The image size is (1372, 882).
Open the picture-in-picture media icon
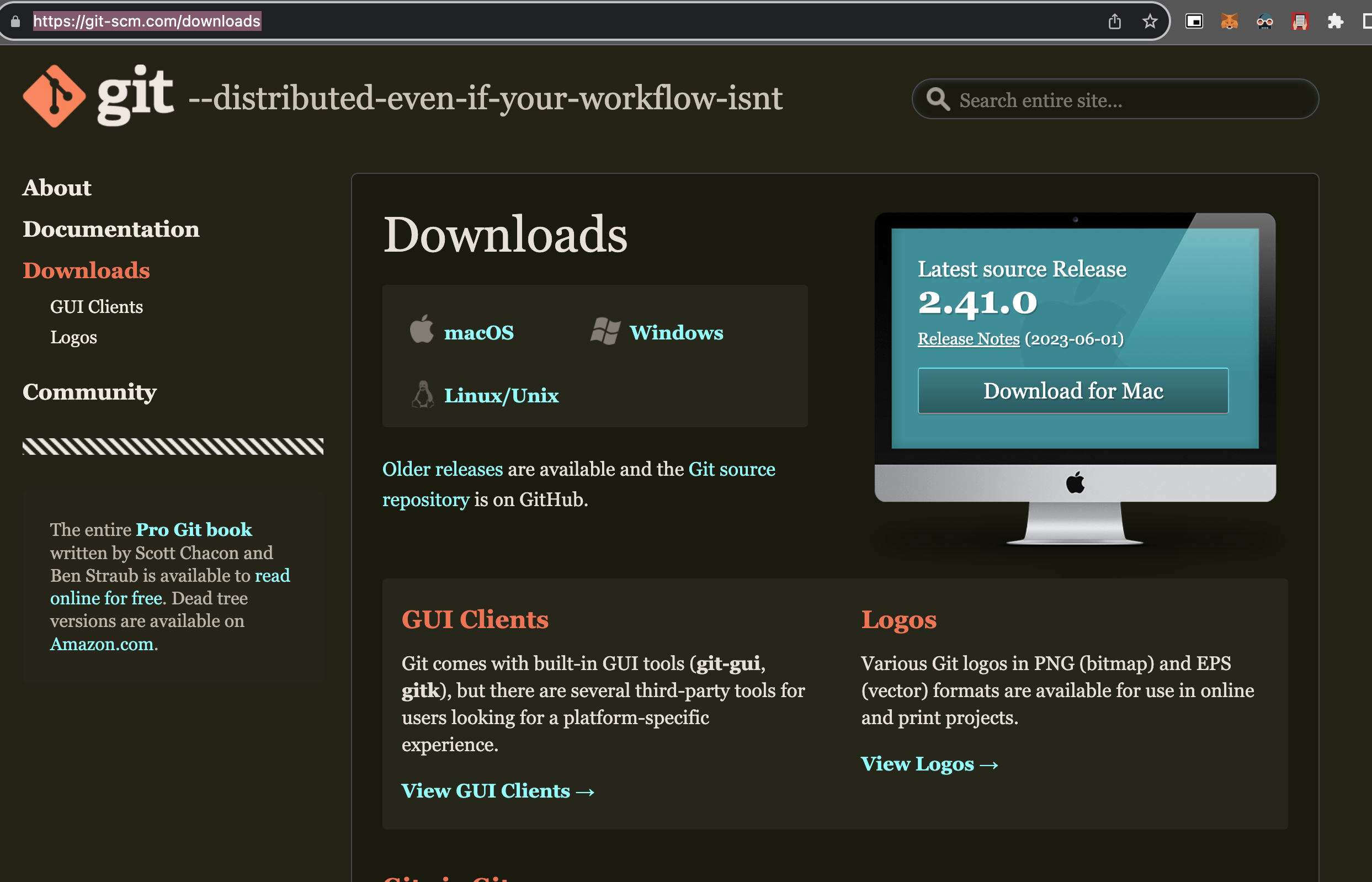pyautogui.click(x=1194, y=21)
